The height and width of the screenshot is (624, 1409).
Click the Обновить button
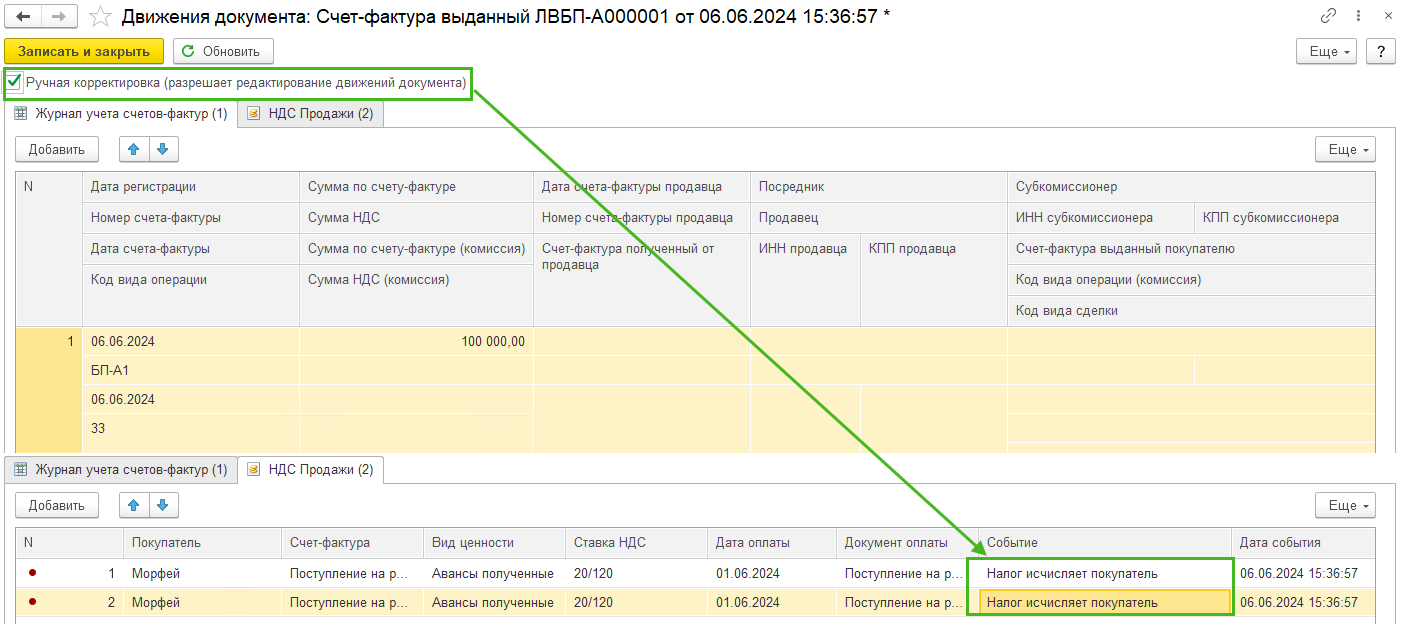(223, 51)
